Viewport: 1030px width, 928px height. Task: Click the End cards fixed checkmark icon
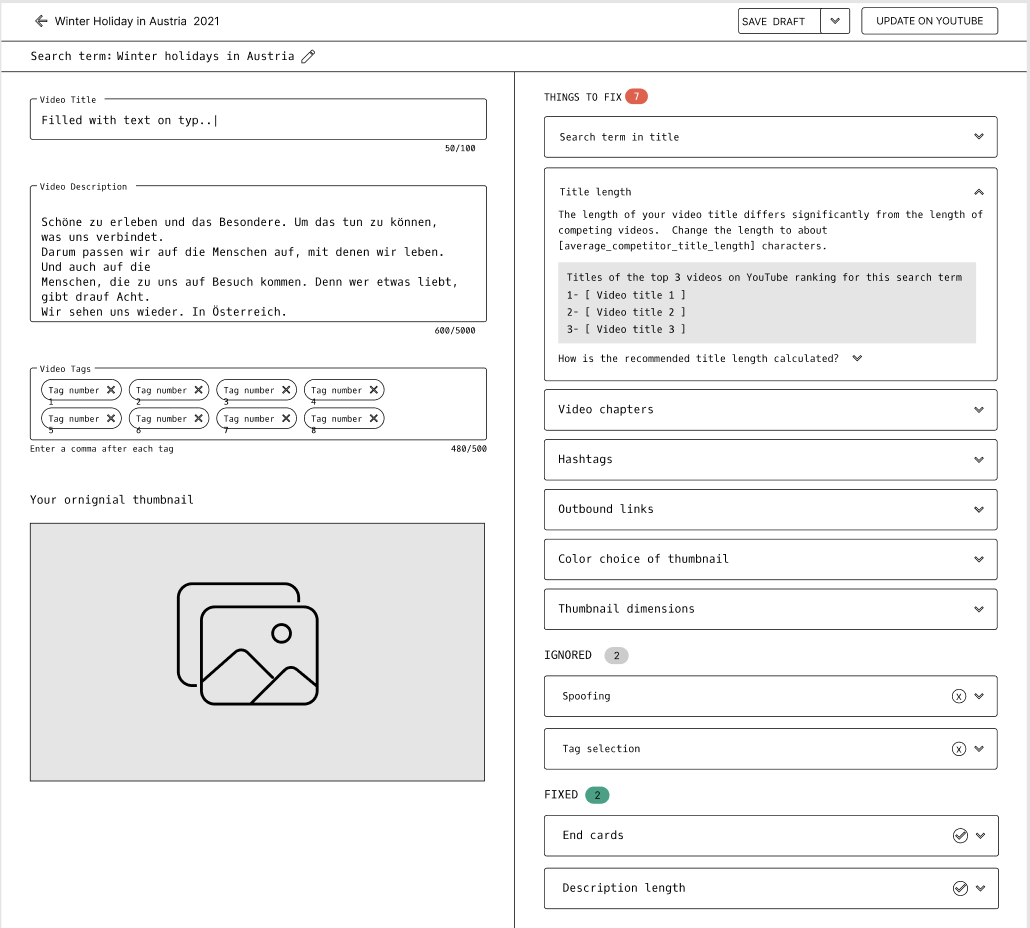959,835
